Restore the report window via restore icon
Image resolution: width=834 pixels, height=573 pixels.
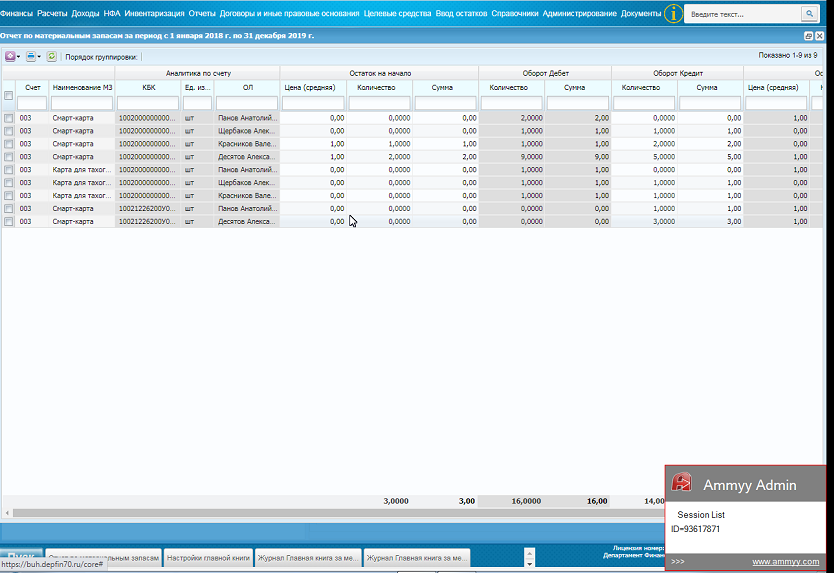808,36
